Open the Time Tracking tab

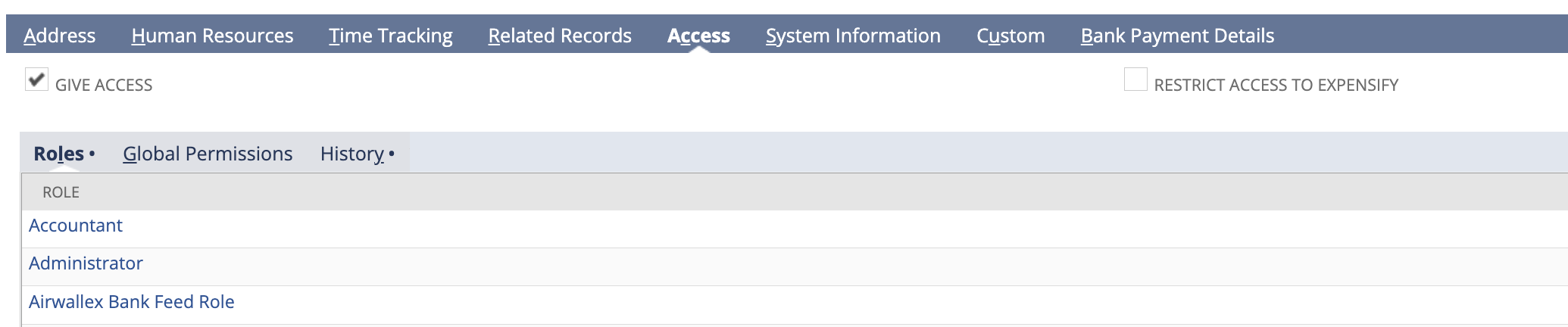[390, 36]
